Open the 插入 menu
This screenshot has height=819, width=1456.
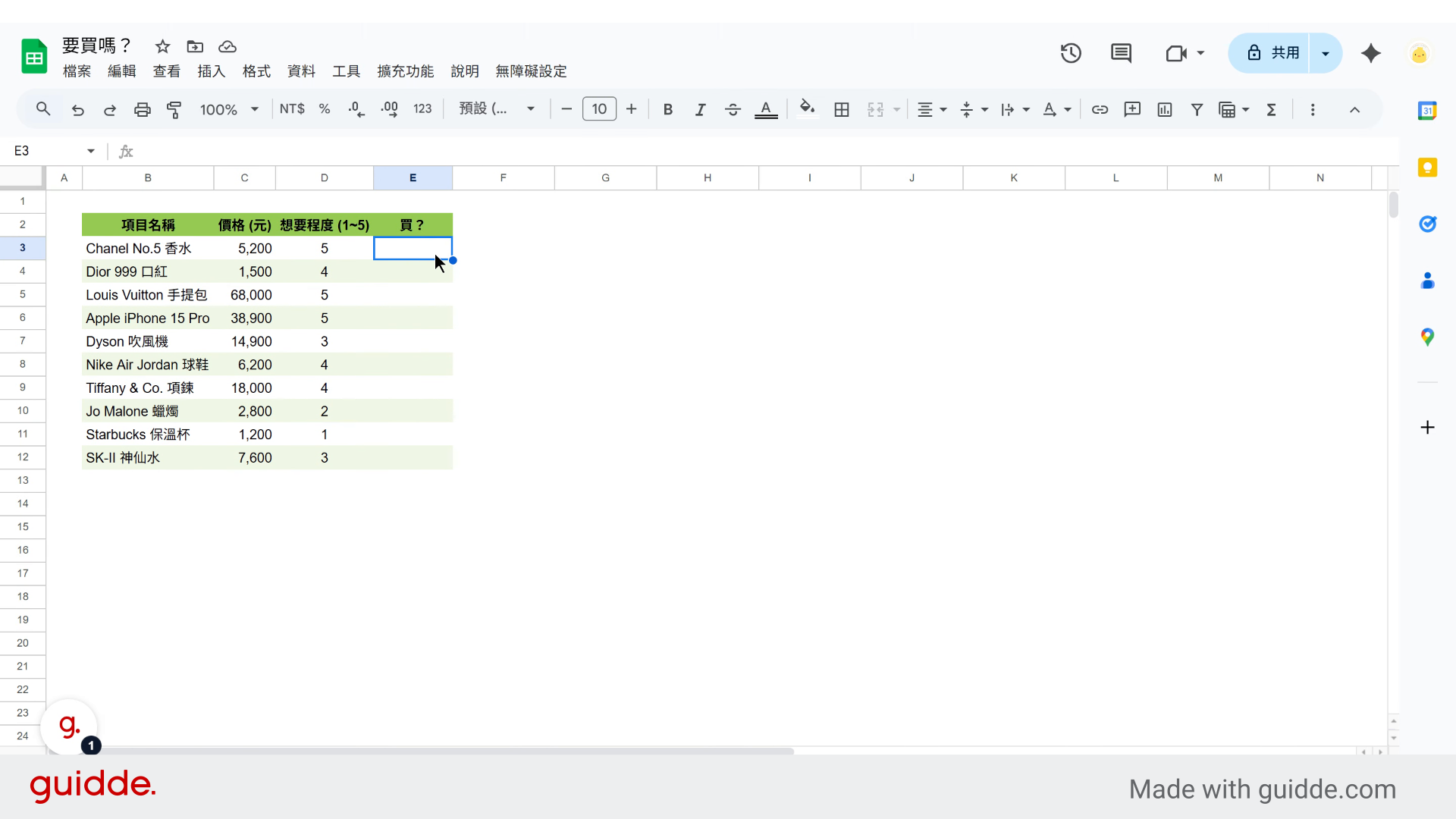pyautogui.click(x=211, y=71)
